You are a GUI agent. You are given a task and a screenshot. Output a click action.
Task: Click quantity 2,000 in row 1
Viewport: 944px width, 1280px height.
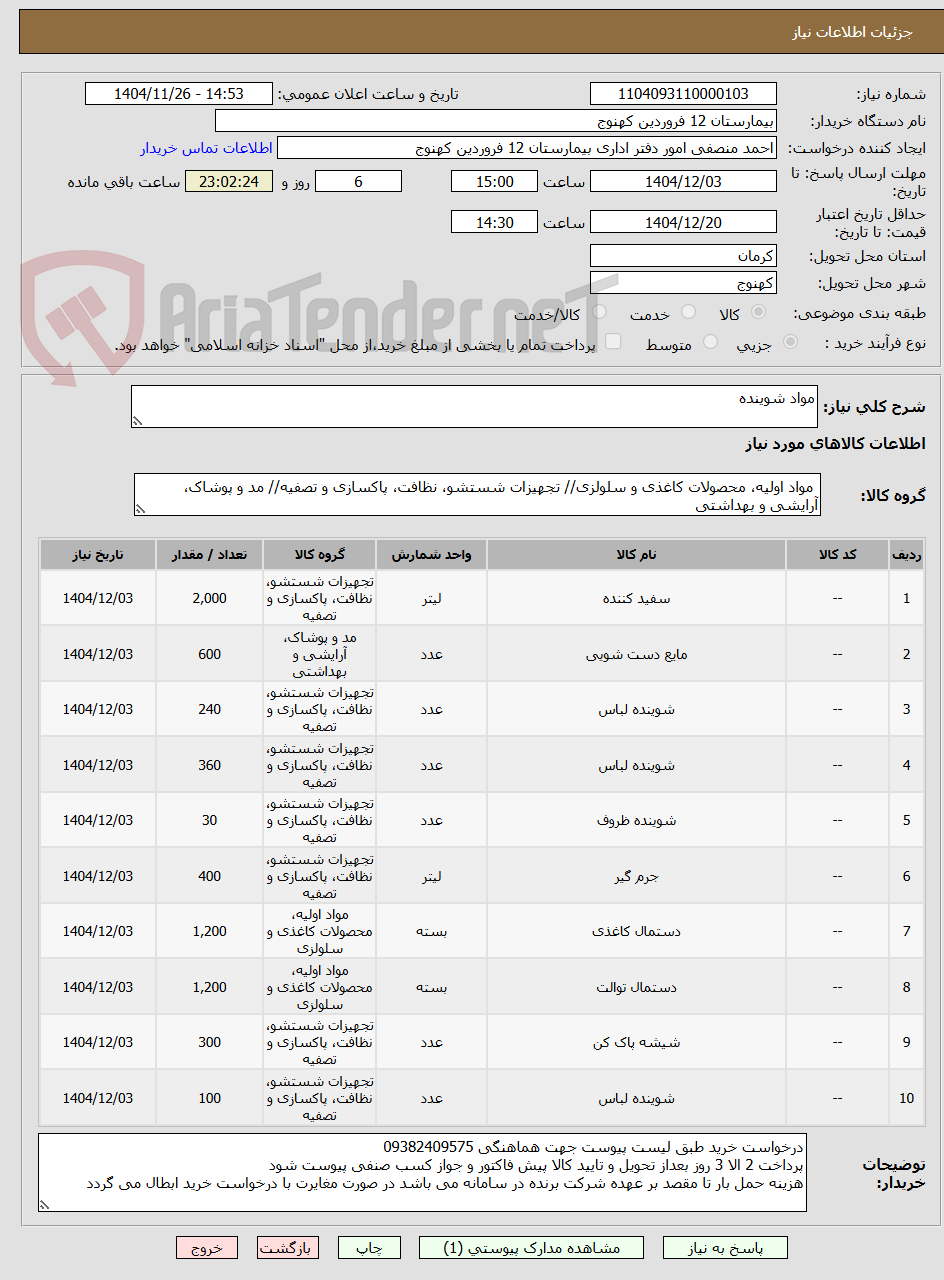pyautogui.click(x=209, y=599)
